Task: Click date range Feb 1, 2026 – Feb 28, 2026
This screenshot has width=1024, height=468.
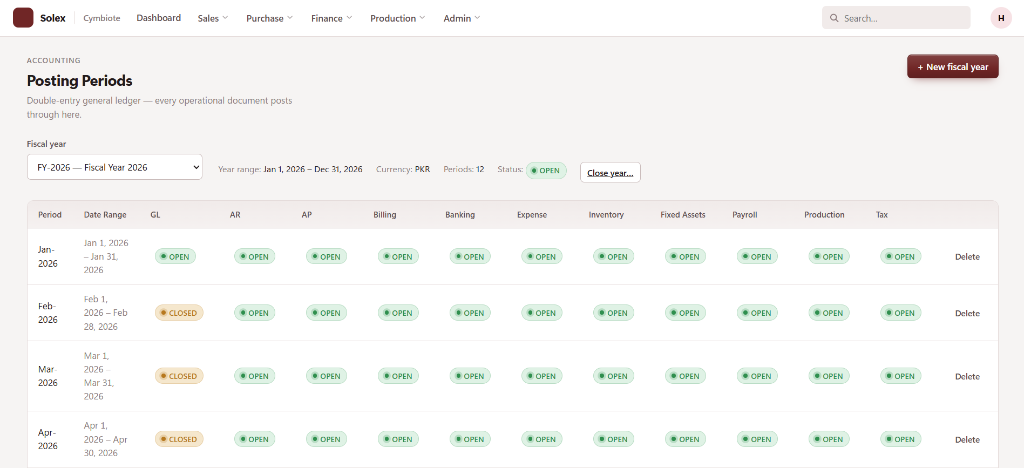Action: [106, 313]
